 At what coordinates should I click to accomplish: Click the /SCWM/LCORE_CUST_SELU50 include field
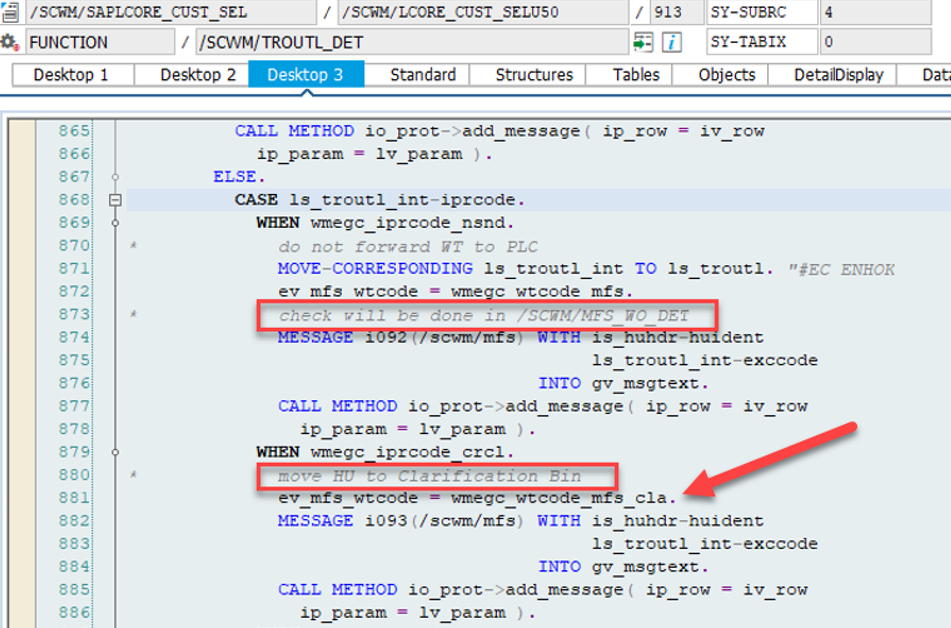pos(483,12)
